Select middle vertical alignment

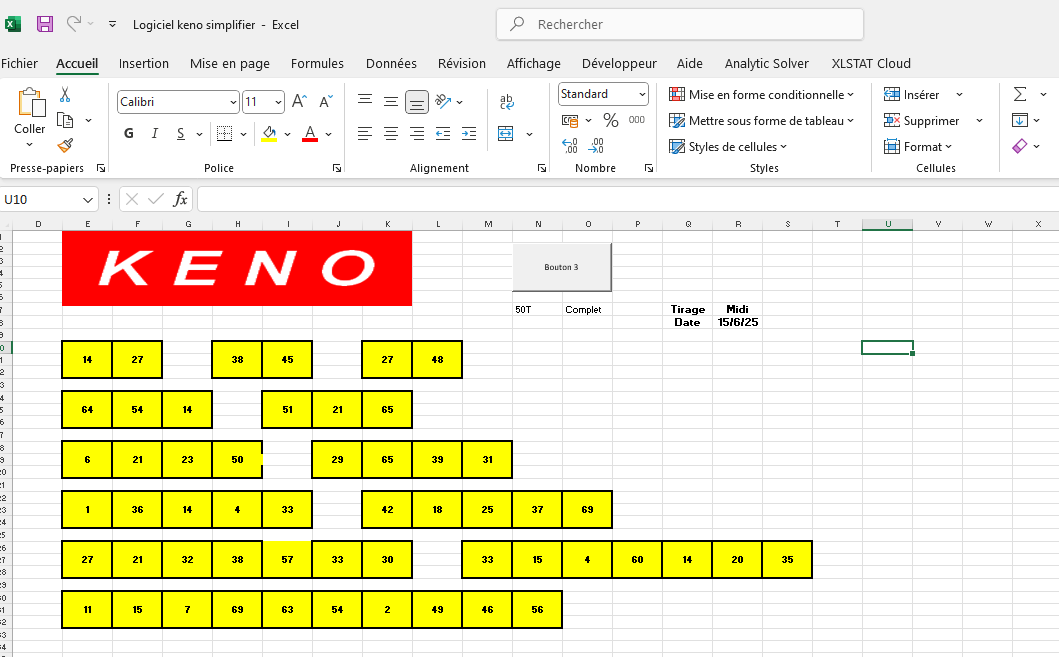[390, 101]
